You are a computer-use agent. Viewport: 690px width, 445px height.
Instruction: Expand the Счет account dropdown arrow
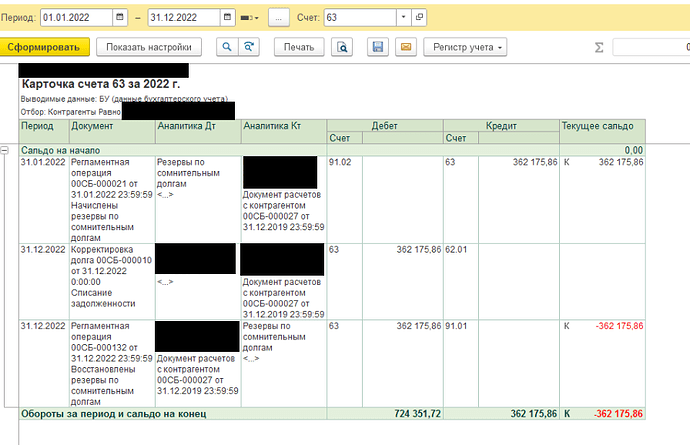point(404,18)
